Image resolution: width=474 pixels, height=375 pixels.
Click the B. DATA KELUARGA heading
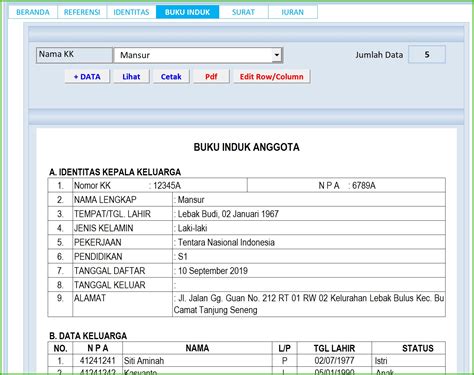coord(88,336)
